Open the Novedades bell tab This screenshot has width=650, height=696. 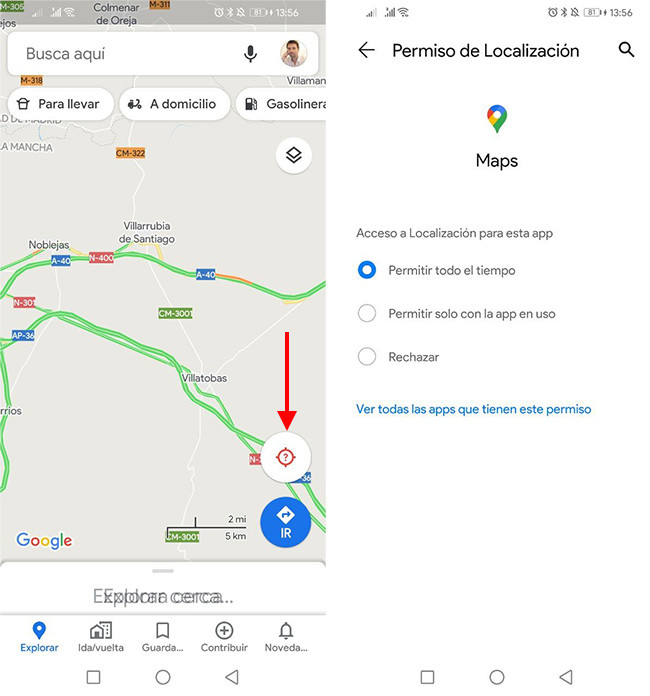coord(286,637)
